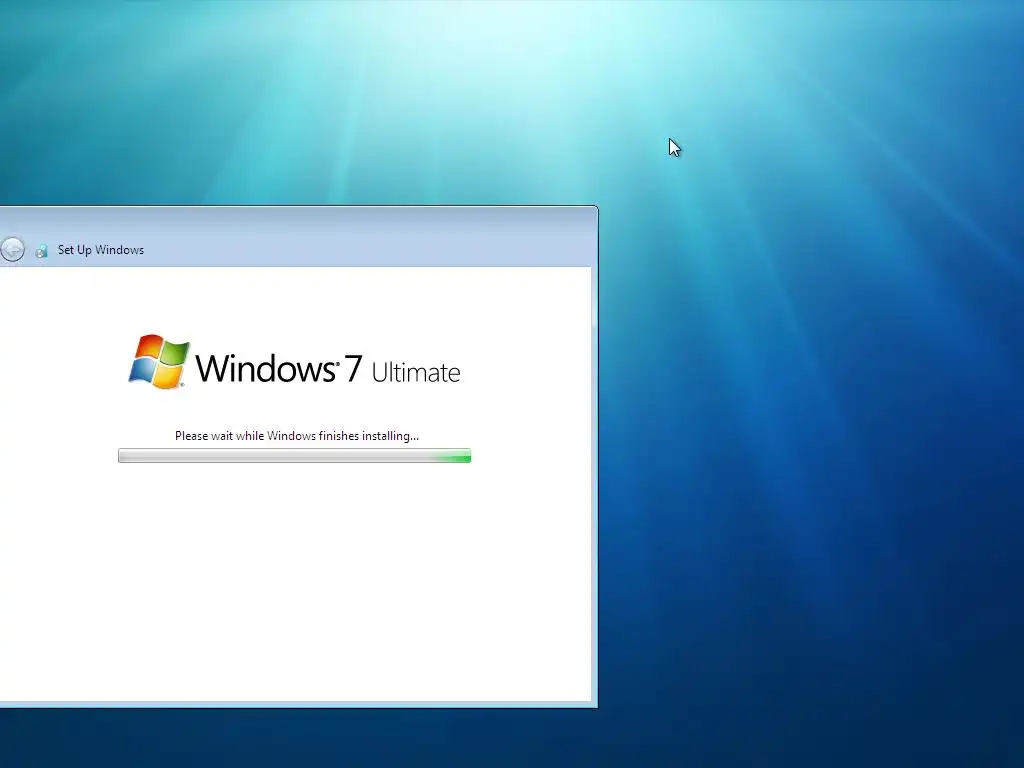This screenshot has width=1024, height=768.
Task: Click the "Set Up Windows" title text
Action: click(101, 250)
